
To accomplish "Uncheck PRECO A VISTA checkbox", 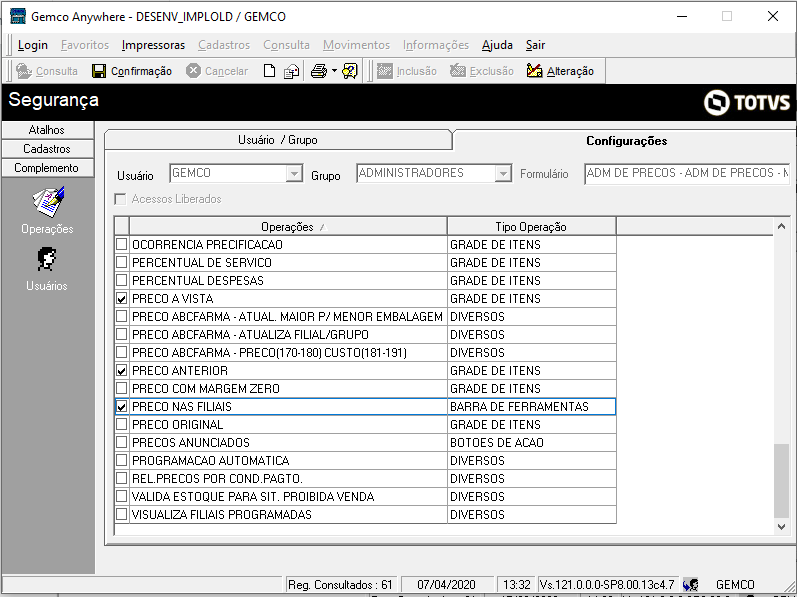I will (121, 298).
